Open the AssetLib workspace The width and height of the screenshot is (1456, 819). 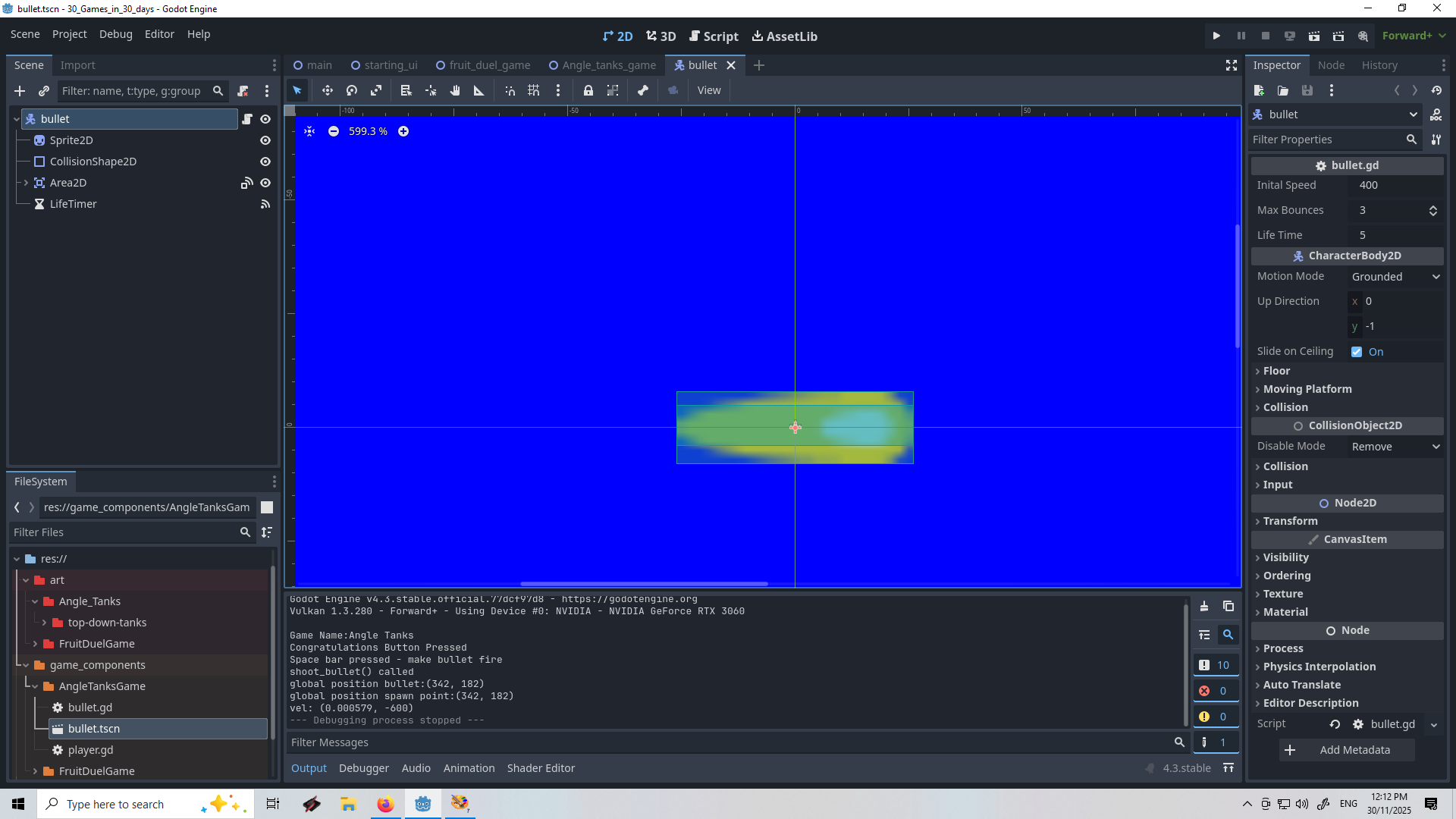click(x=784, y=36)
